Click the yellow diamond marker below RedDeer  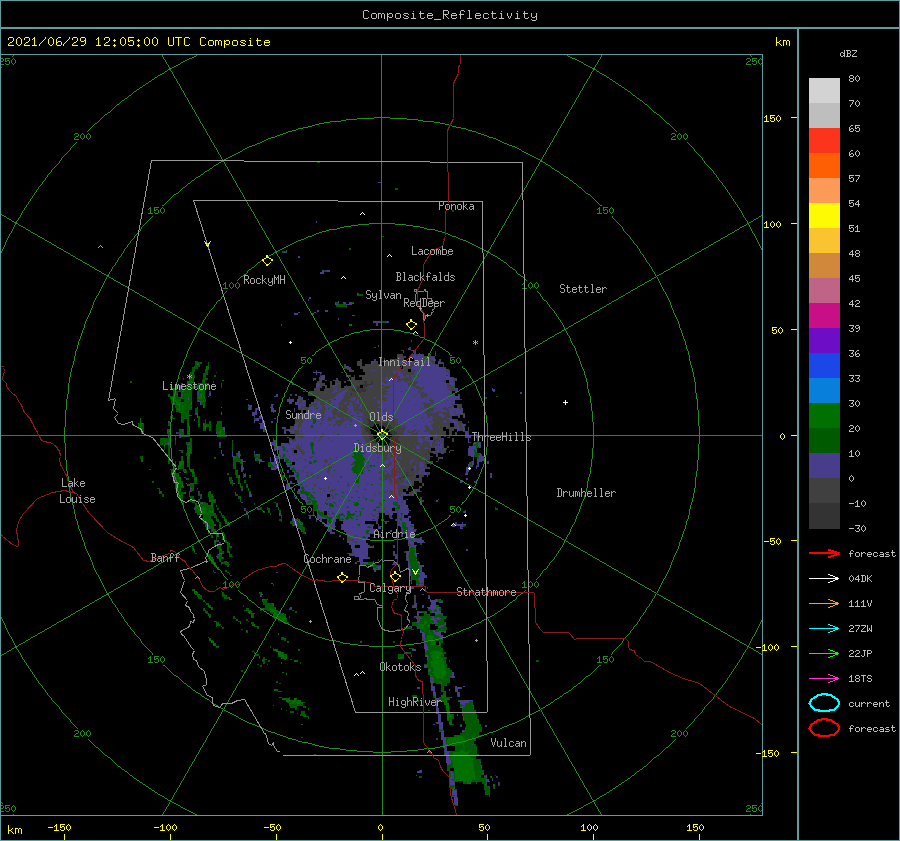click(x=411, y=325)
